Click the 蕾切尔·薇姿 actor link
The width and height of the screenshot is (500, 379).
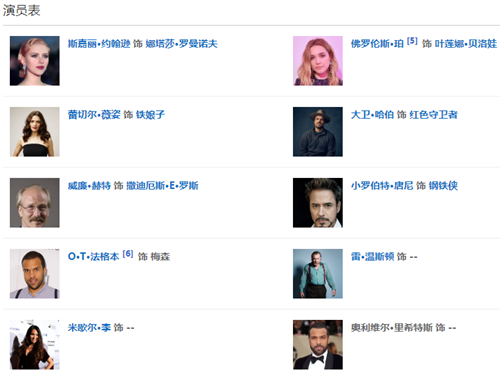94,115
